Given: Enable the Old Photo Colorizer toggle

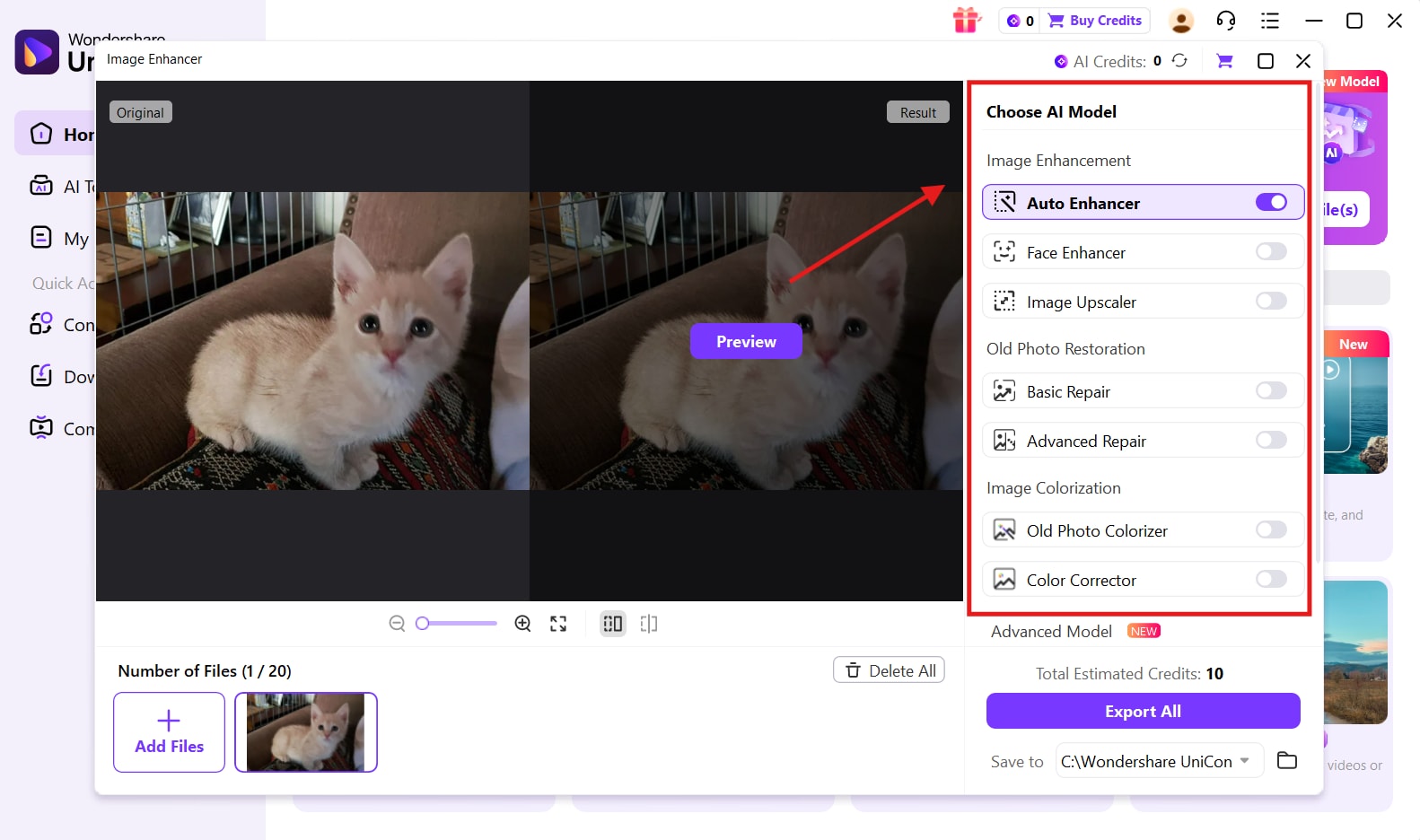Looking at the screenshot, I should coord(1271,529).
